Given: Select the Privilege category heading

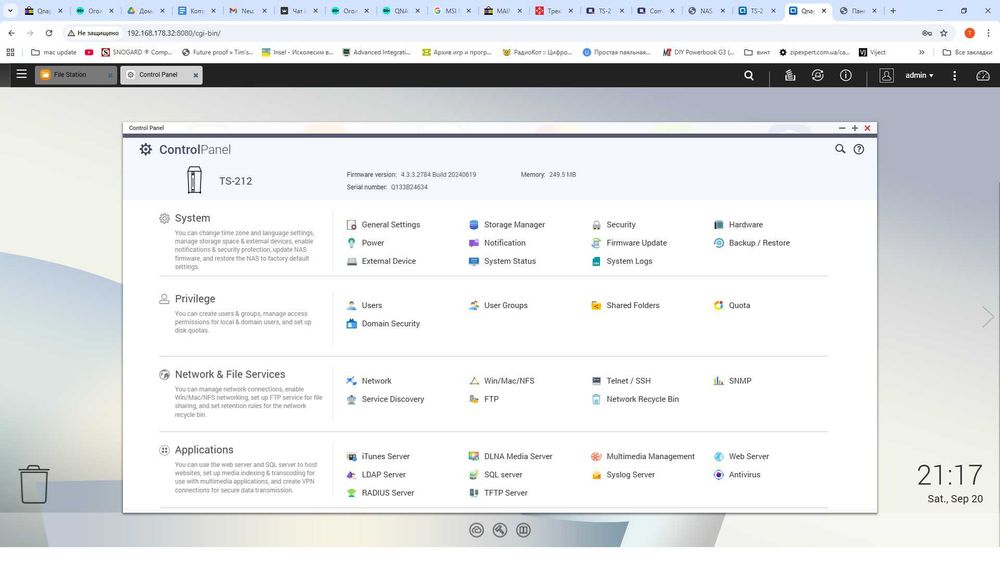Looking at the screenshot, I should pyautogui.click(x=195, y=299).
